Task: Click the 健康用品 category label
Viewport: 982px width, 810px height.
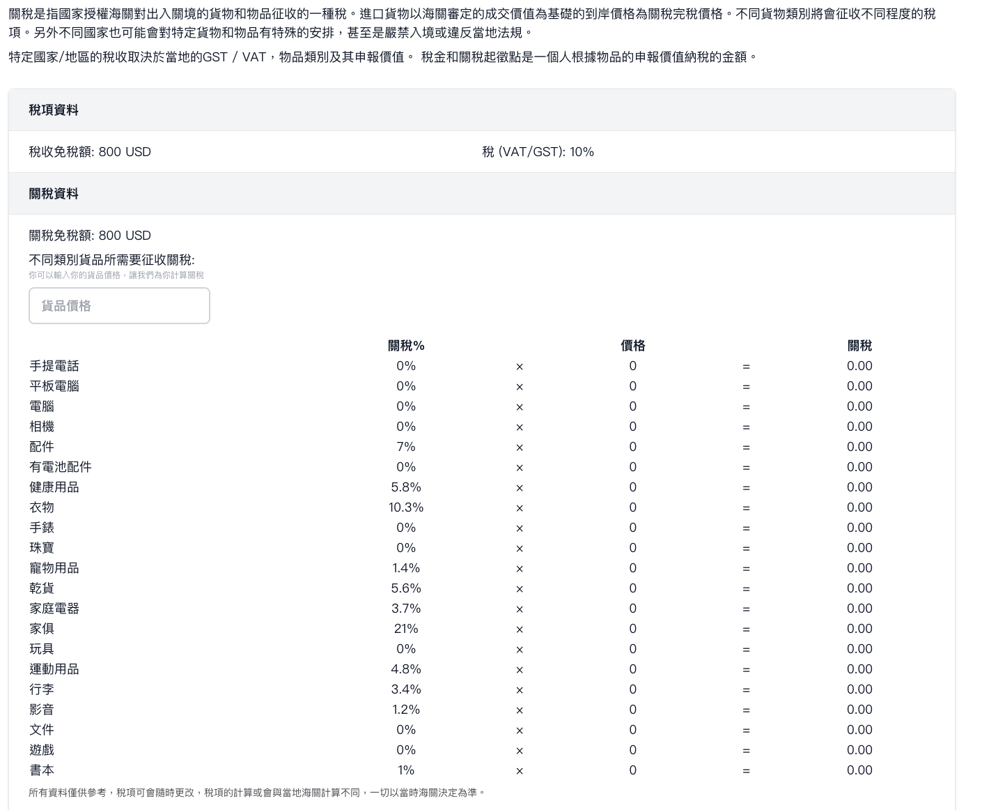Action: 54,488
